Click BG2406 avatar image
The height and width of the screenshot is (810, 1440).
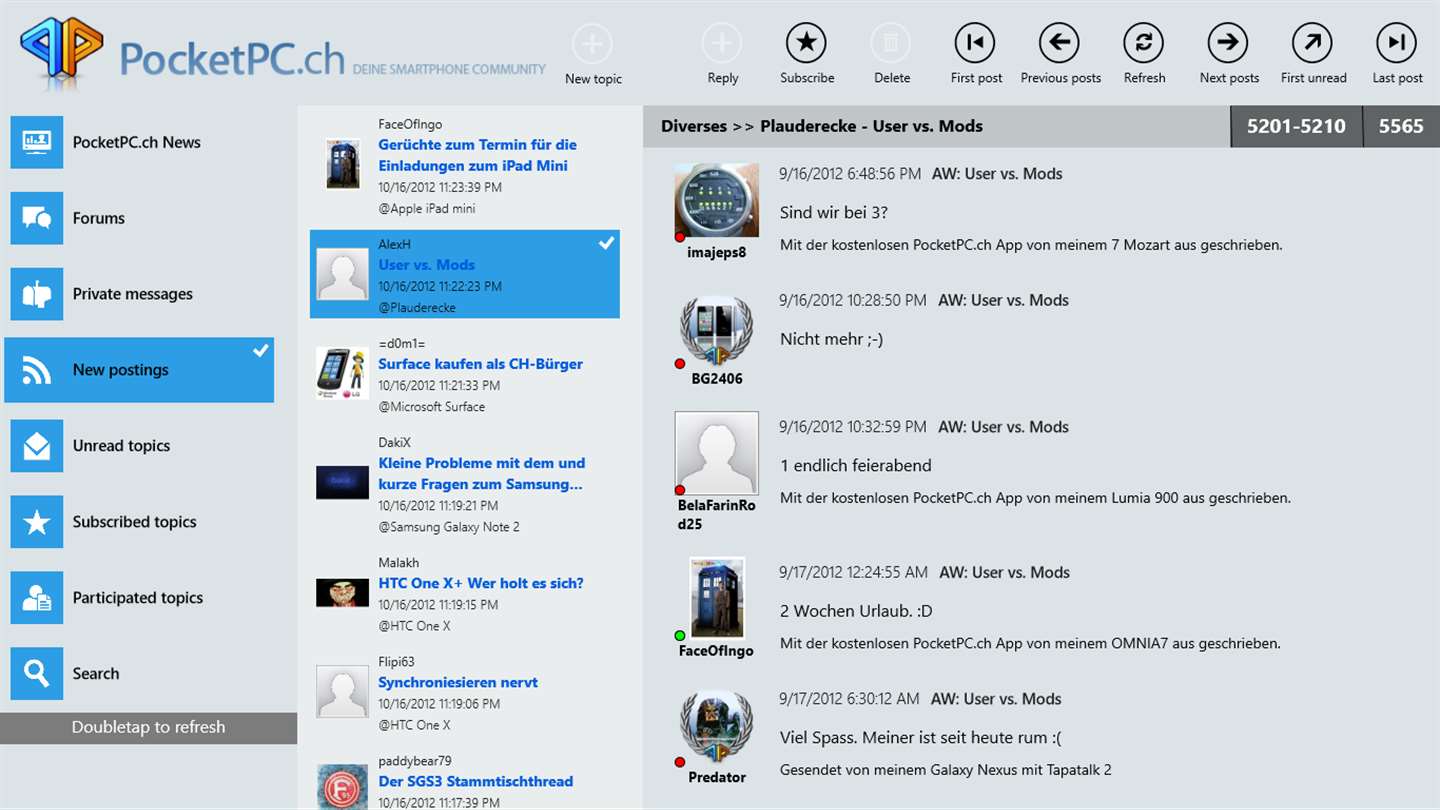pos(716,331)
